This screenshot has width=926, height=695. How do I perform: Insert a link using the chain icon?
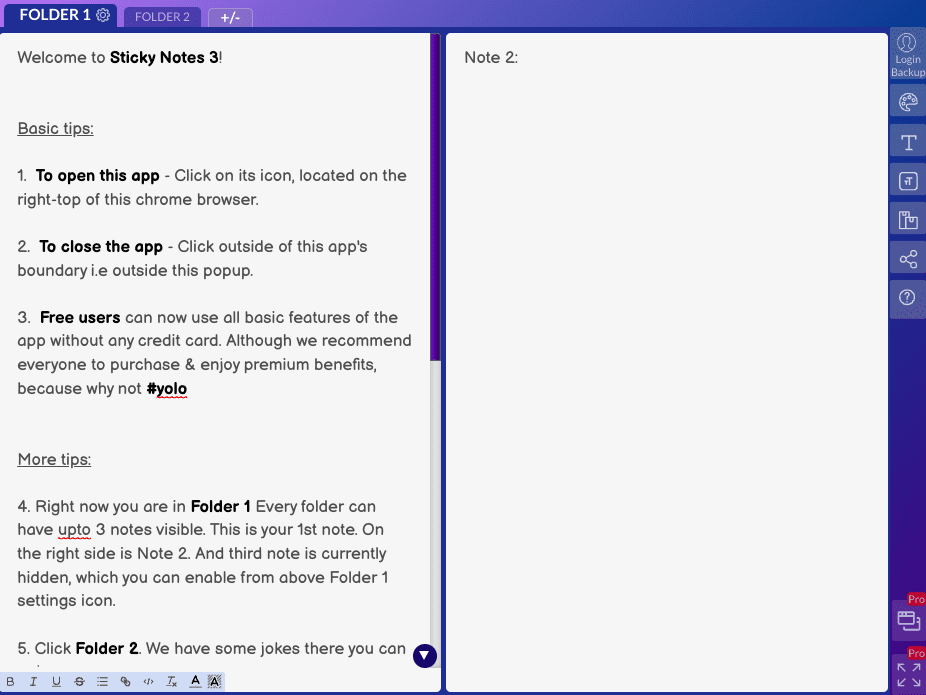pos(125,681)
